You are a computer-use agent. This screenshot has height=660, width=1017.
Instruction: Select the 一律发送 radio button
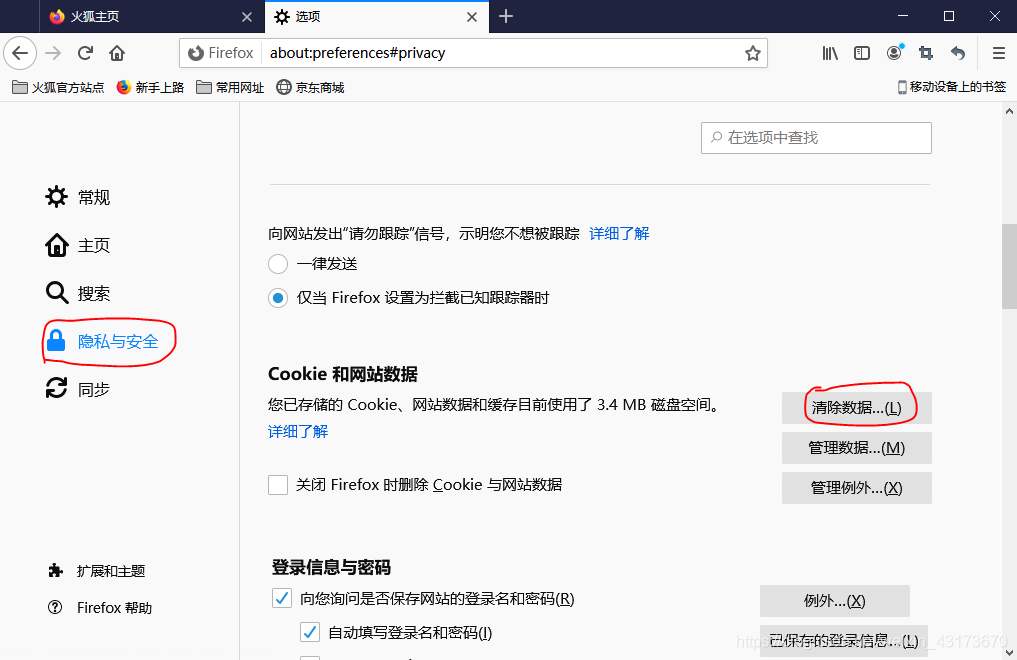point(278,264)
